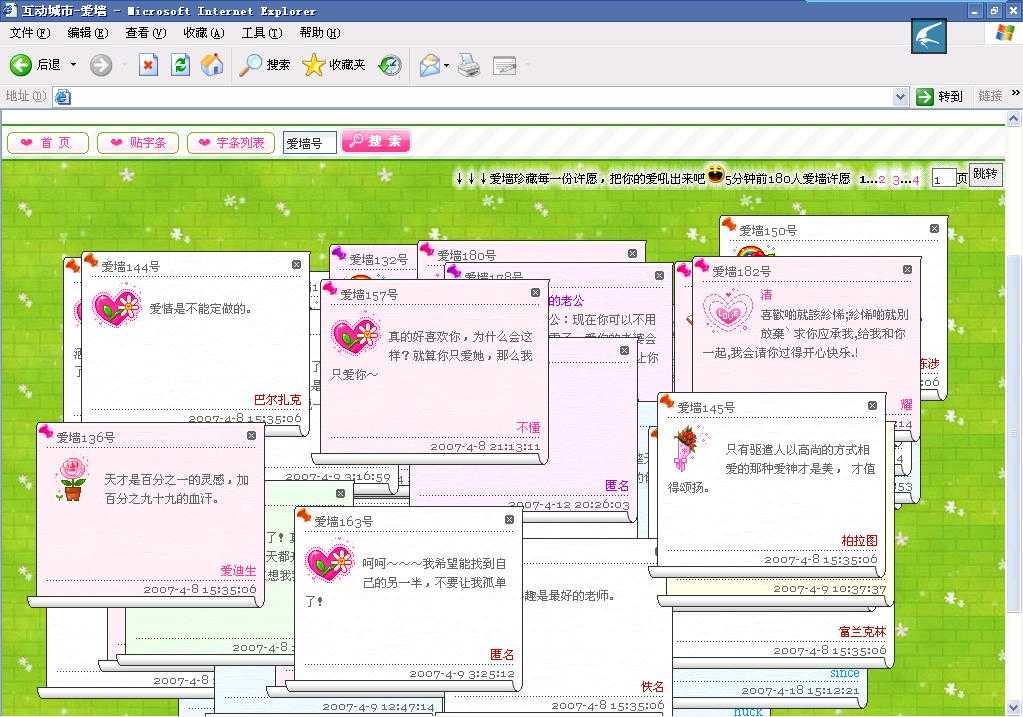Refresh the page with the toolbar icon
The image size is (1023, 717).
[x=180, y=65]
